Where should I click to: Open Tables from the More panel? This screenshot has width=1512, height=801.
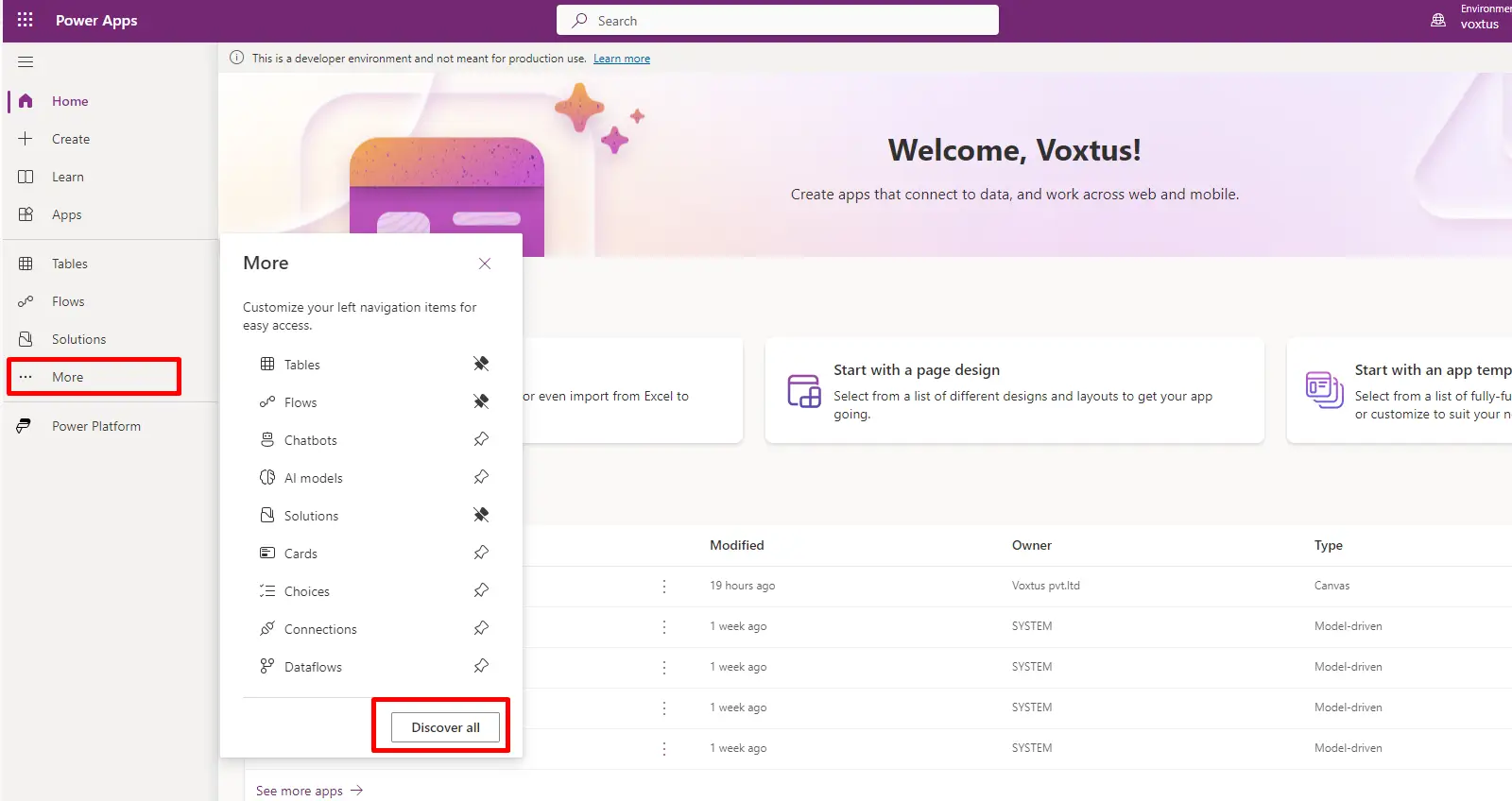click(x=301, y=365)
